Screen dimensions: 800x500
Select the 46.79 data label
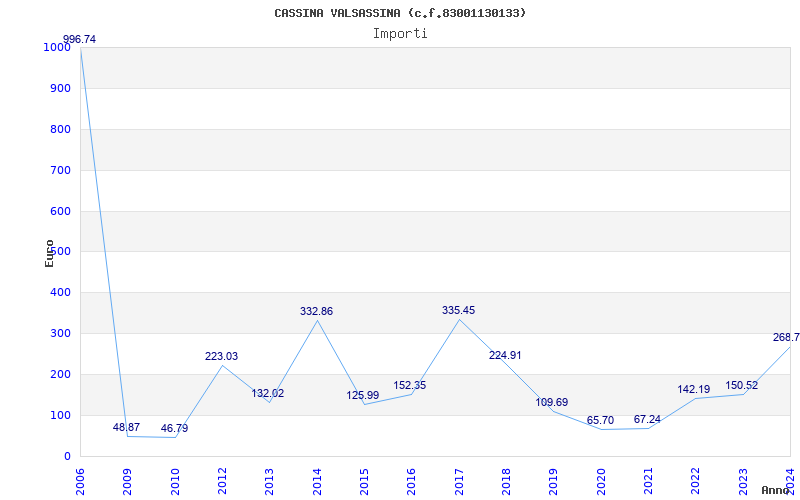click(x=174, y=428)
